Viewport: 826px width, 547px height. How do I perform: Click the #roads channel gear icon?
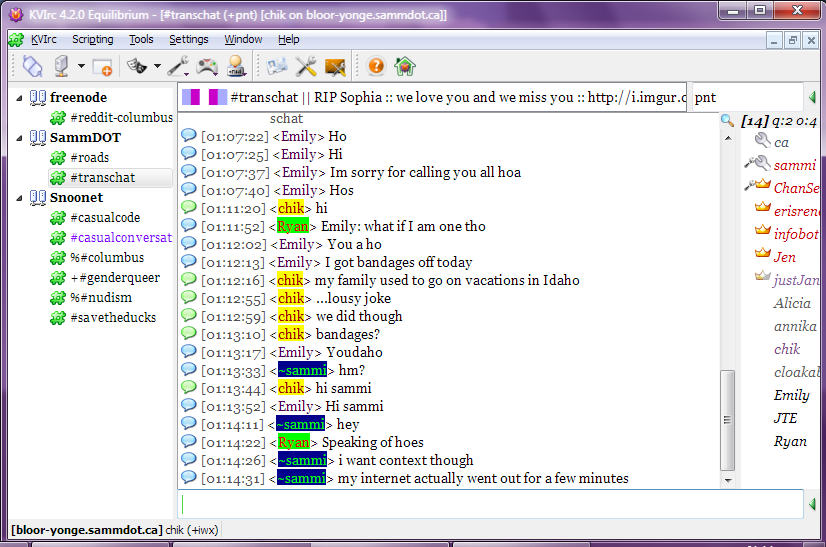click(57, 158)
